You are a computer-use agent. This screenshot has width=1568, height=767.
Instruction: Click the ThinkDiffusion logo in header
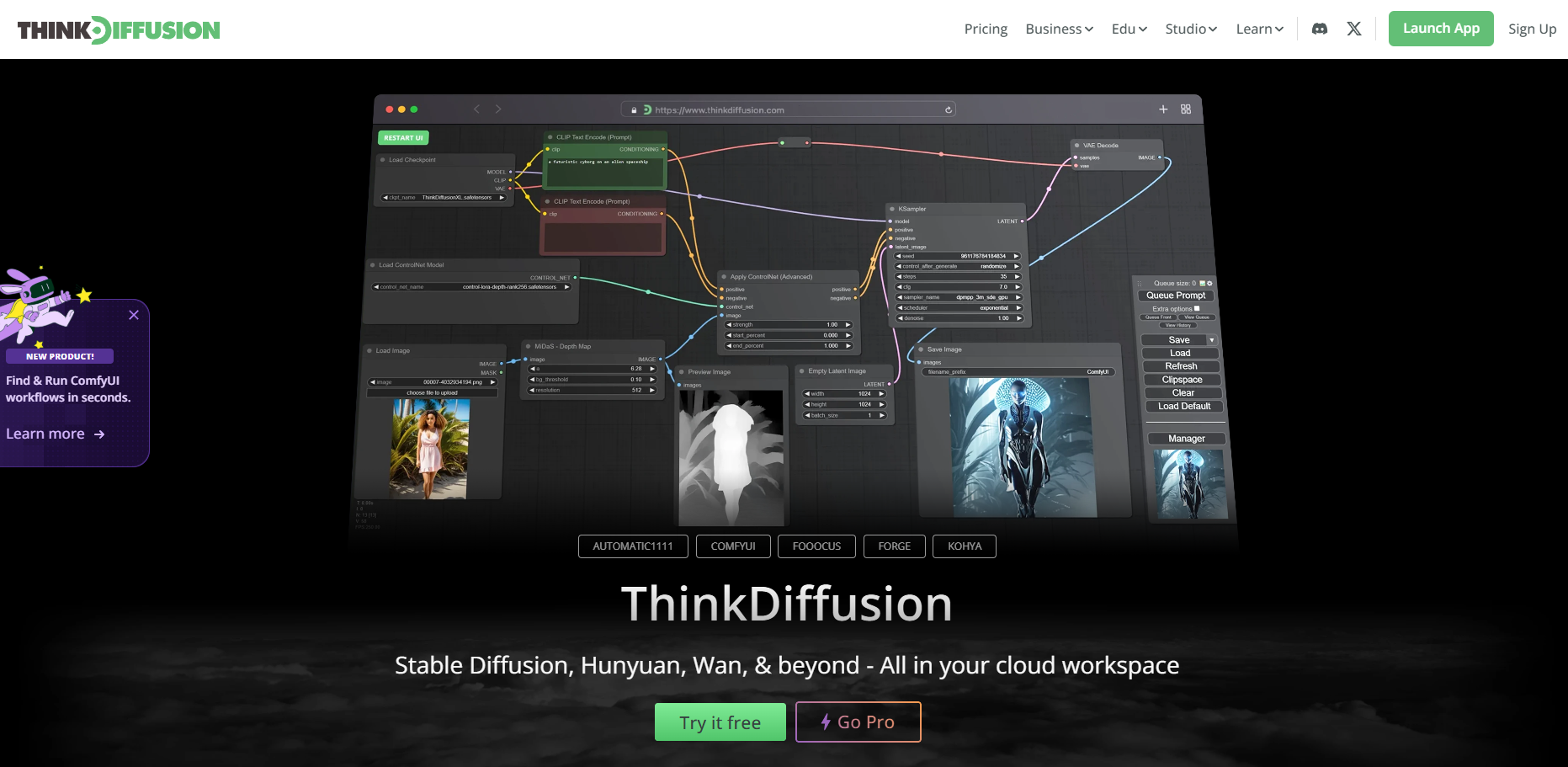119,30
